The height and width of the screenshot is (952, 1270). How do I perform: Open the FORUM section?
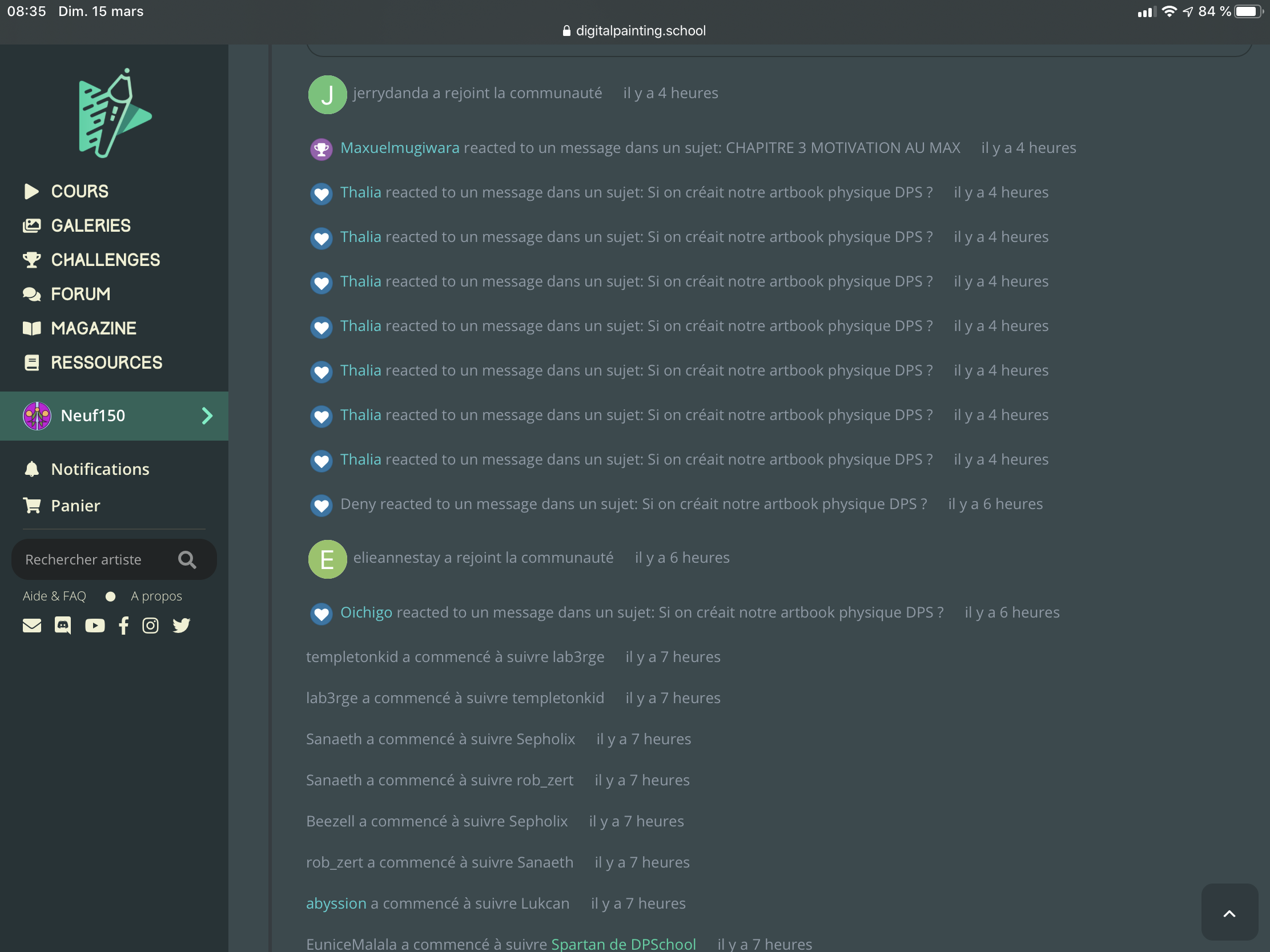[81, 294]
